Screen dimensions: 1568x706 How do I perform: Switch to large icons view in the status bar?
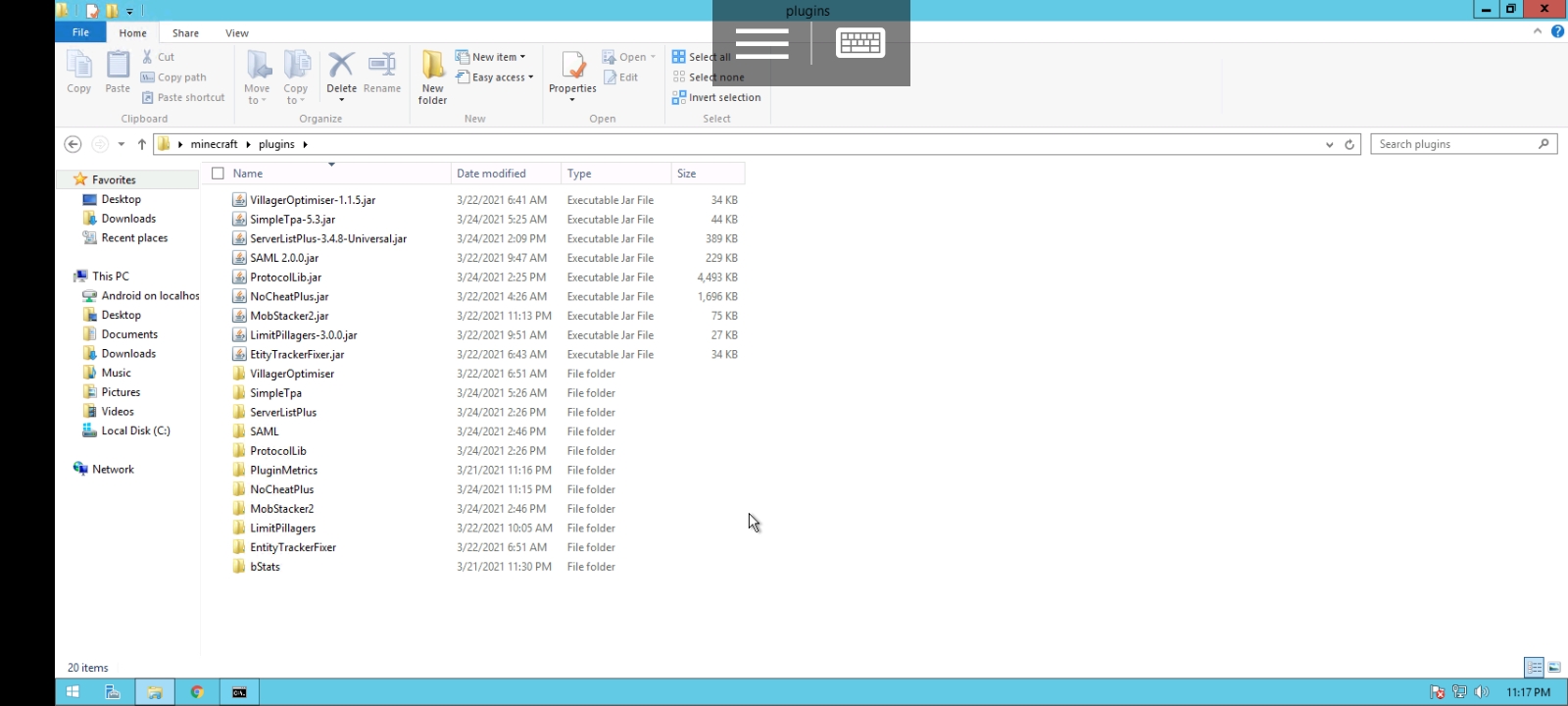pyautogui.click(x=1554, y=667)
